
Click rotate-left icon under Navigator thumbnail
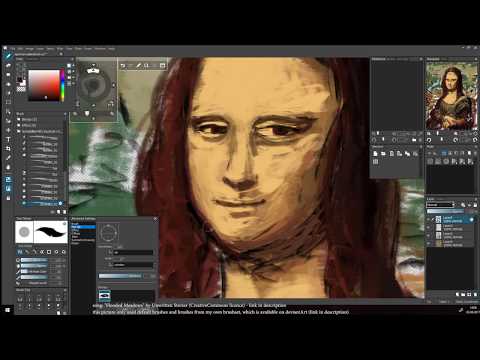(429, 140)
